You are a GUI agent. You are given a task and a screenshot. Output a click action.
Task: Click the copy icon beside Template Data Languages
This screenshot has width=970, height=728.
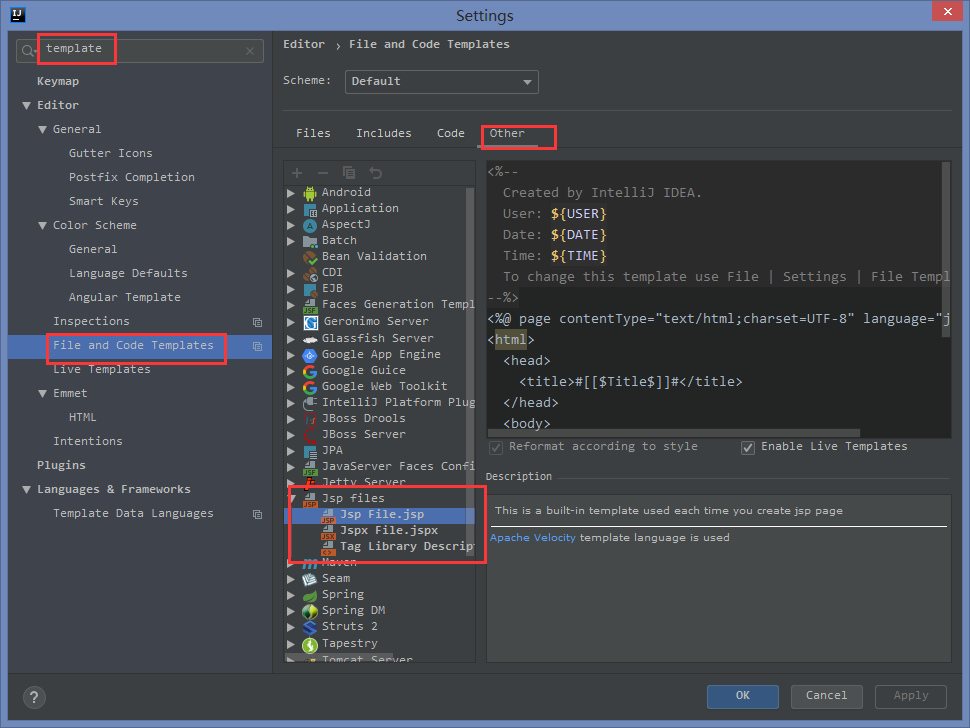click(257, 514)
